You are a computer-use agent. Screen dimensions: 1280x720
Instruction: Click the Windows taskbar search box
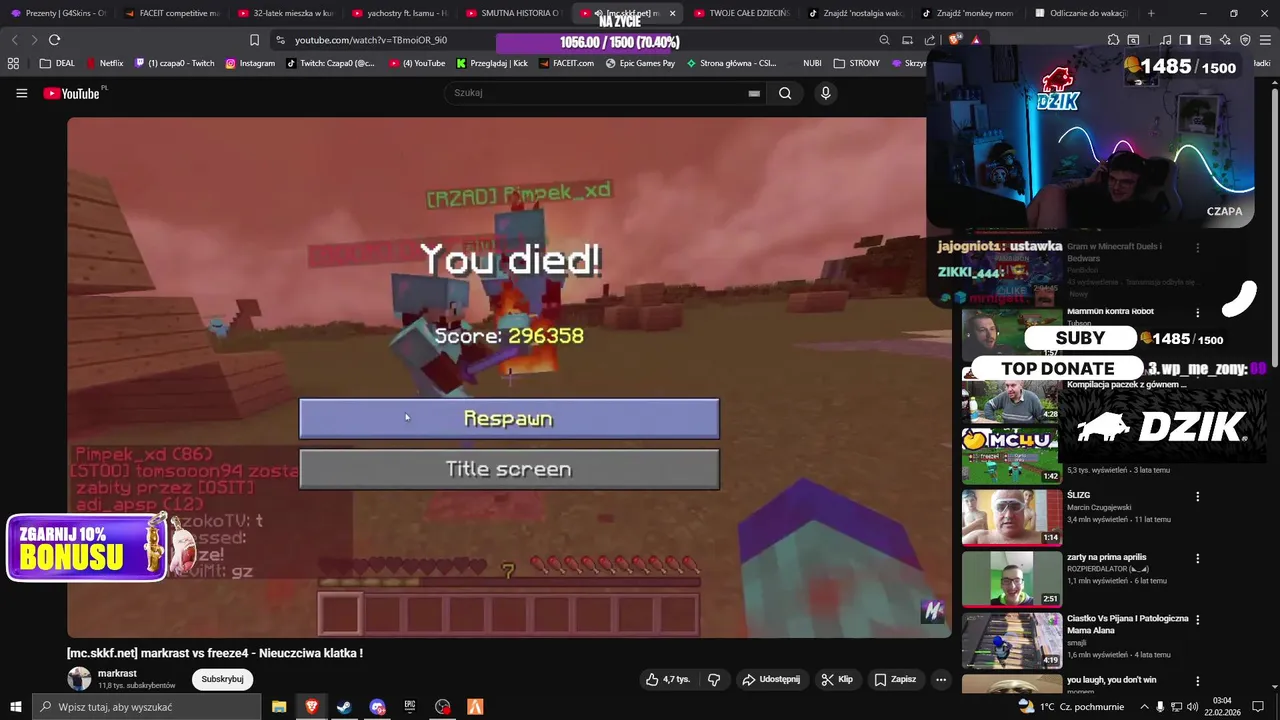click(147, 707)
